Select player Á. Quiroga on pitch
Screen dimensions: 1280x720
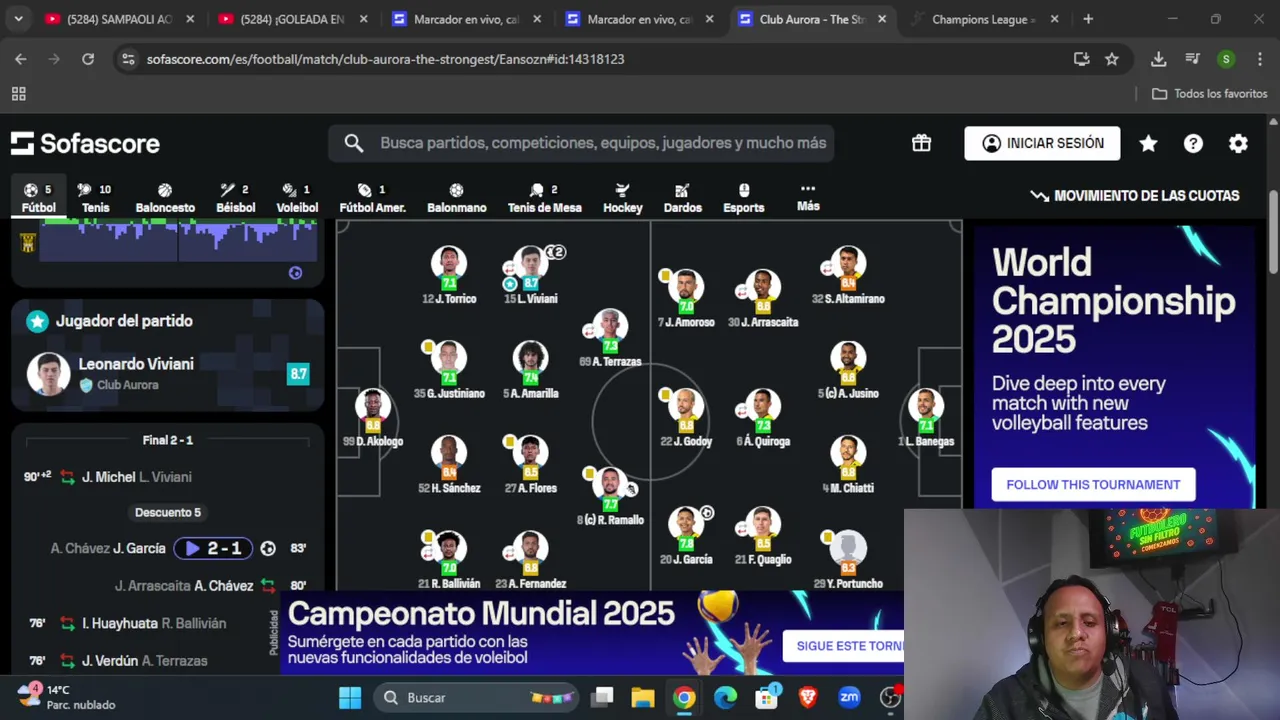coord(763,418)
